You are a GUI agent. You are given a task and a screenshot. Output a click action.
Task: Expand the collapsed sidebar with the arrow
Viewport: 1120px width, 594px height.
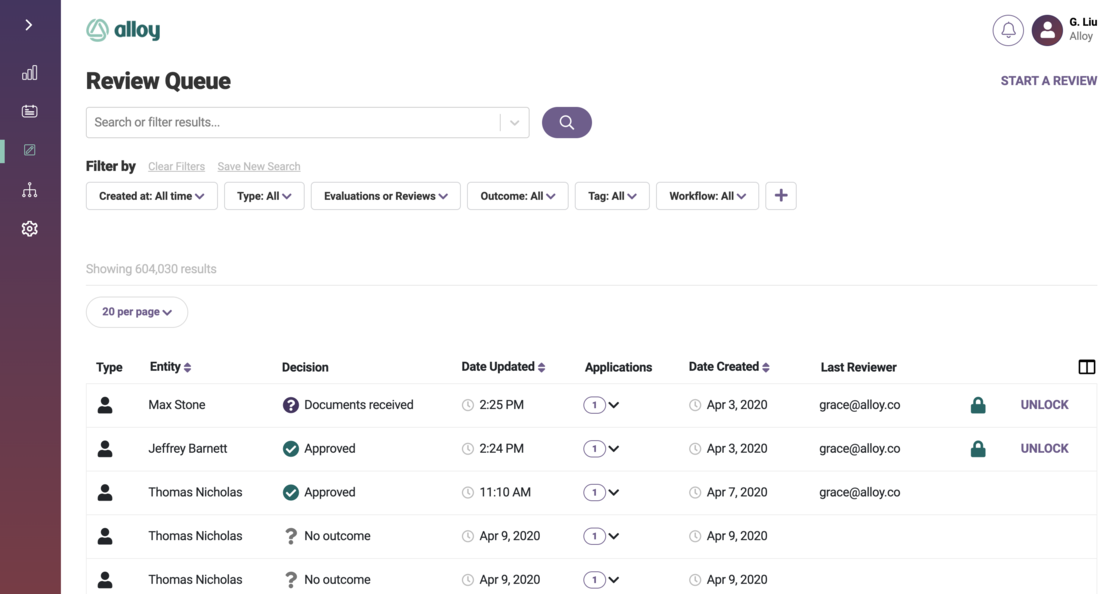29,25
